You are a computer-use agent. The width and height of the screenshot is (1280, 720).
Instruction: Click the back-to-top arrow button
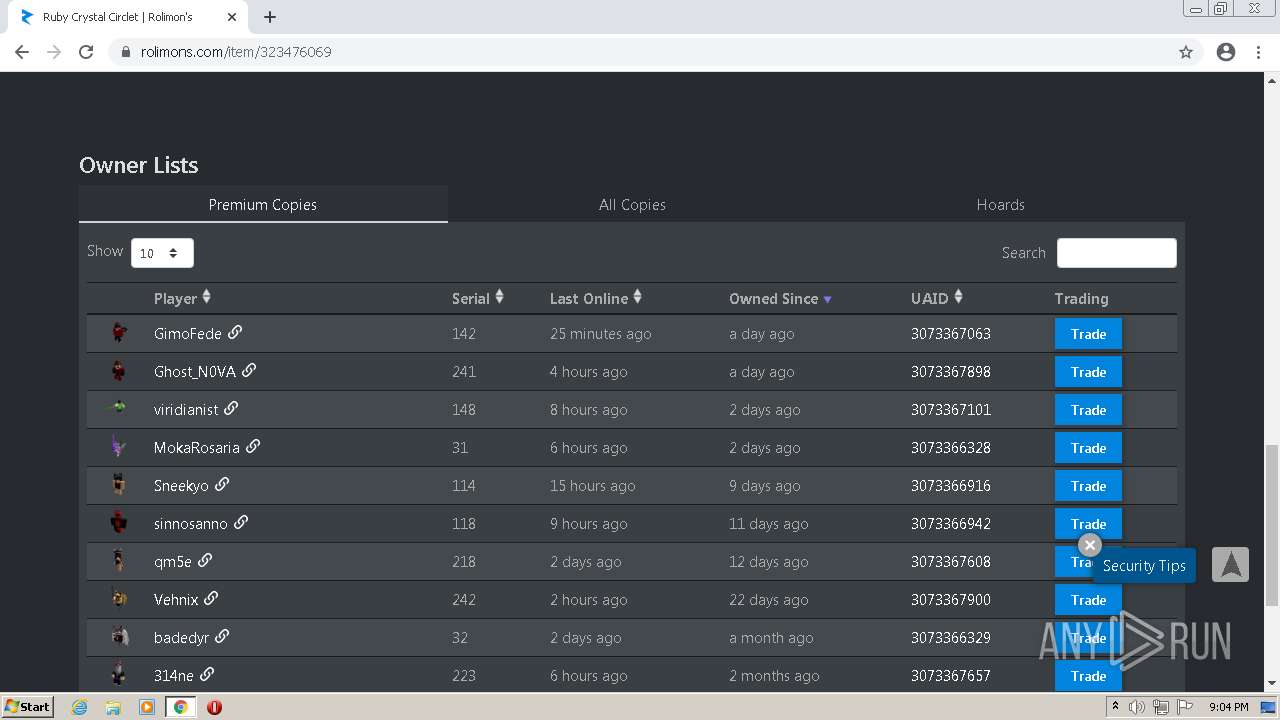coord(1231,565)
